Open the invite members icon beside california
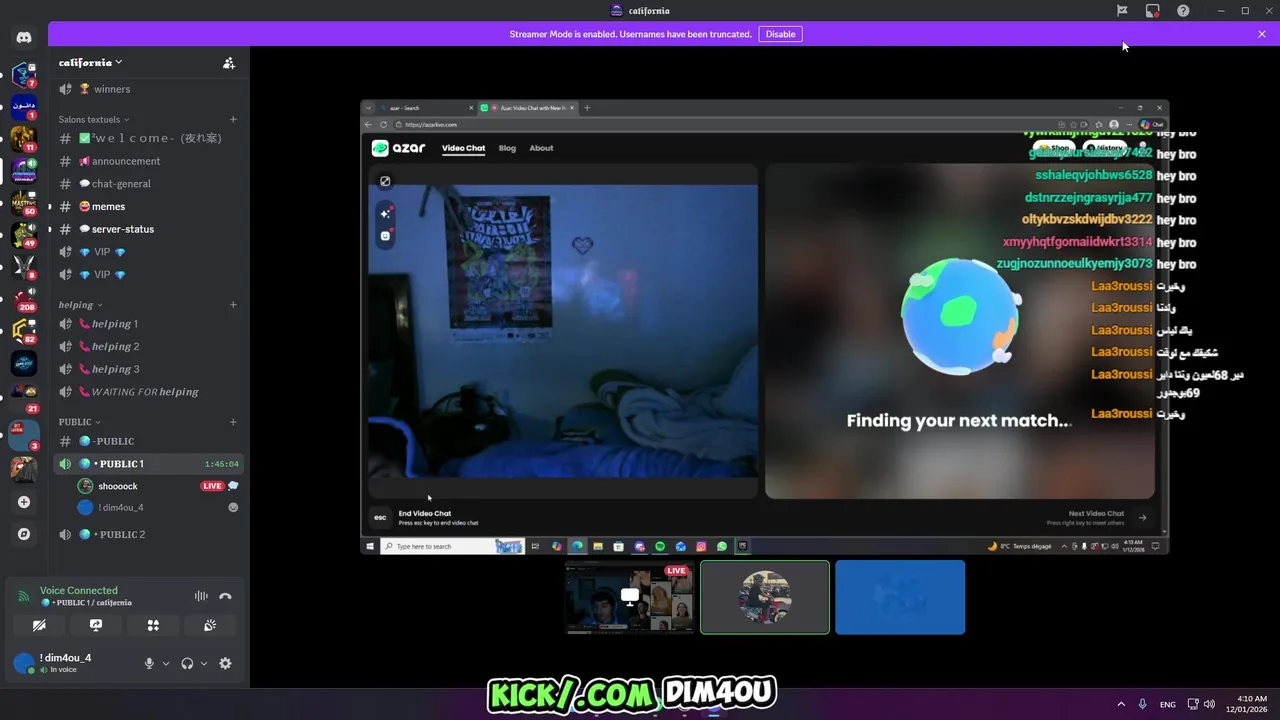The height and width of the screenshot is (720, 1280). 229,63
